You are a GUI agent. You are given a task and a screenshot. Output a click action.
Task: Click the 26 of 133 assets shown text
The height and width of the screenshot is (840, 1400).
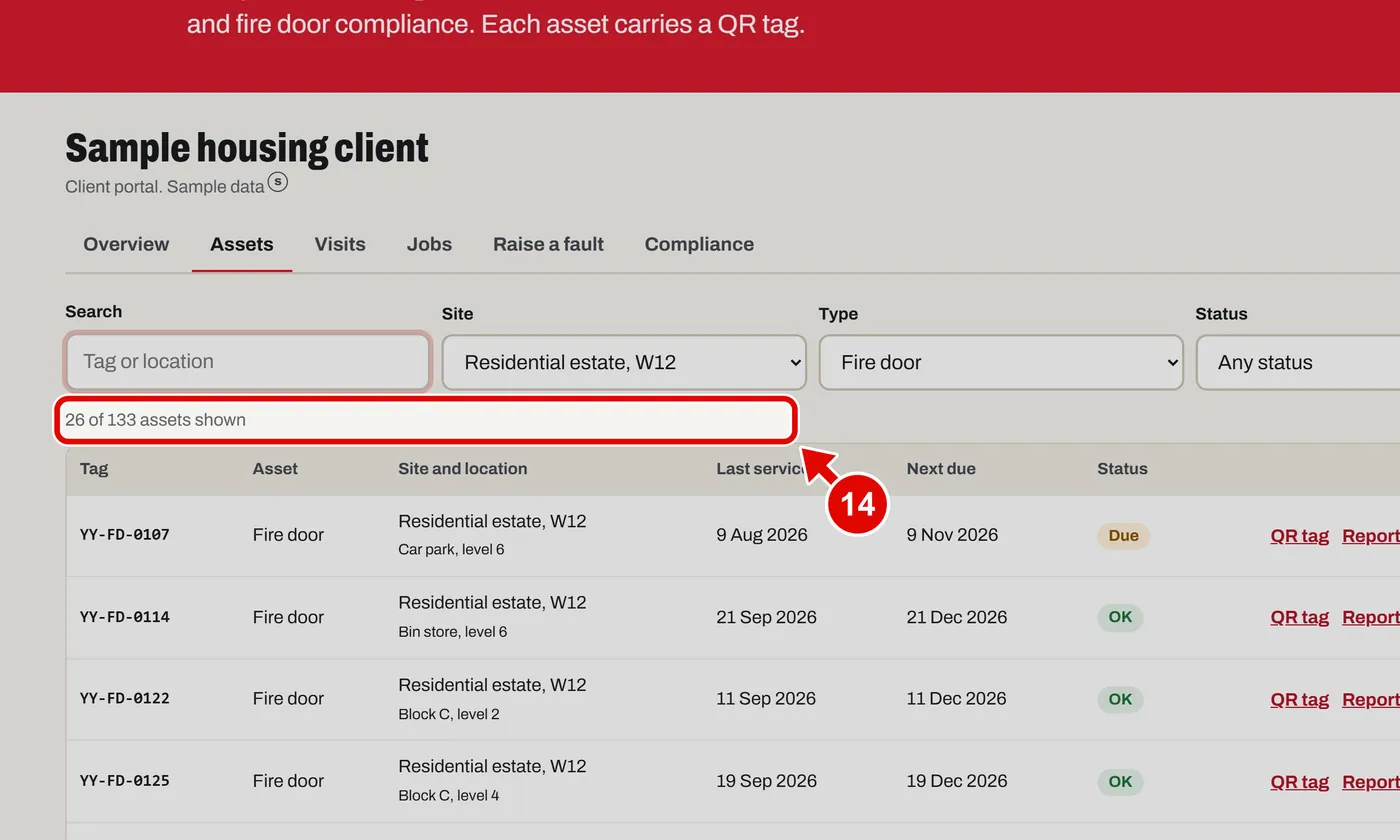click(155, 420)
